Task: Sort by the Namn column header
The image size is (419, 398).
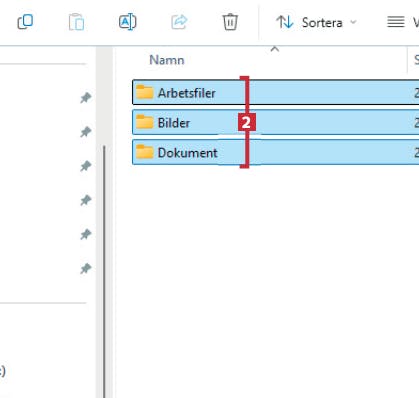Action: pos(167,60)
